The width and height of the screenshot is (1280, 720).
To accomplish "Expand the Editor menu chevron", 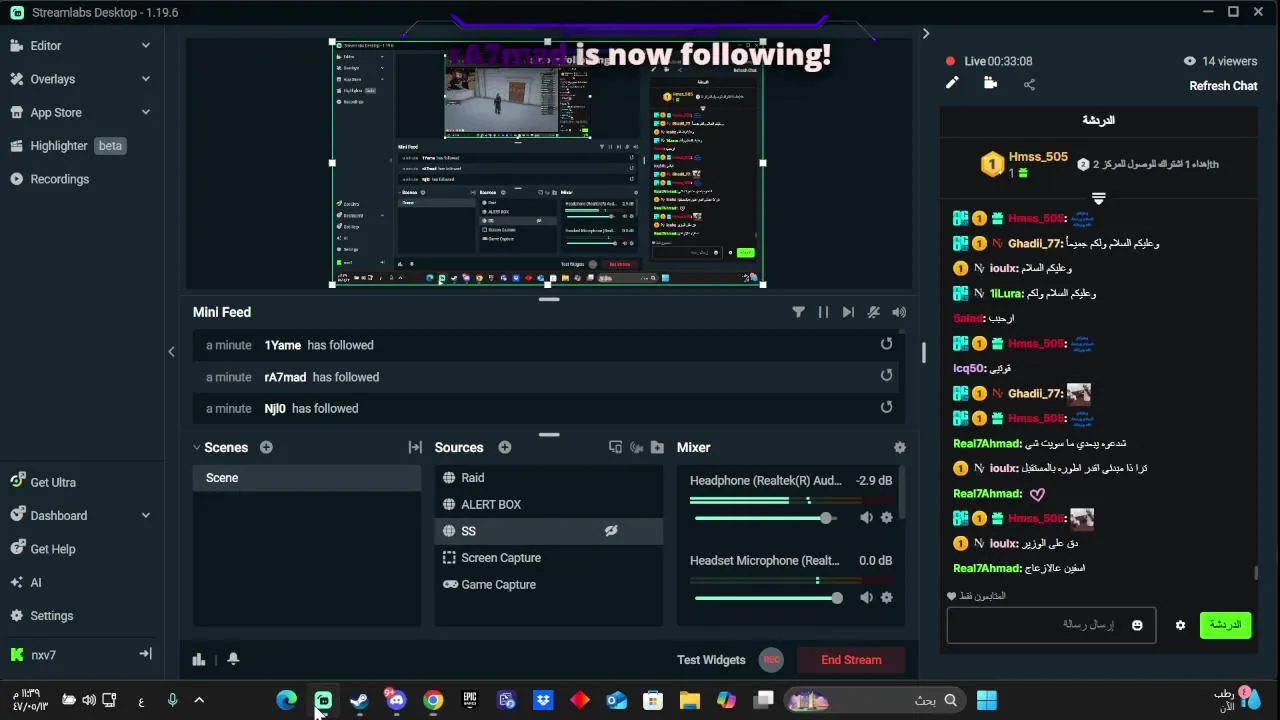I will point(146,45).
